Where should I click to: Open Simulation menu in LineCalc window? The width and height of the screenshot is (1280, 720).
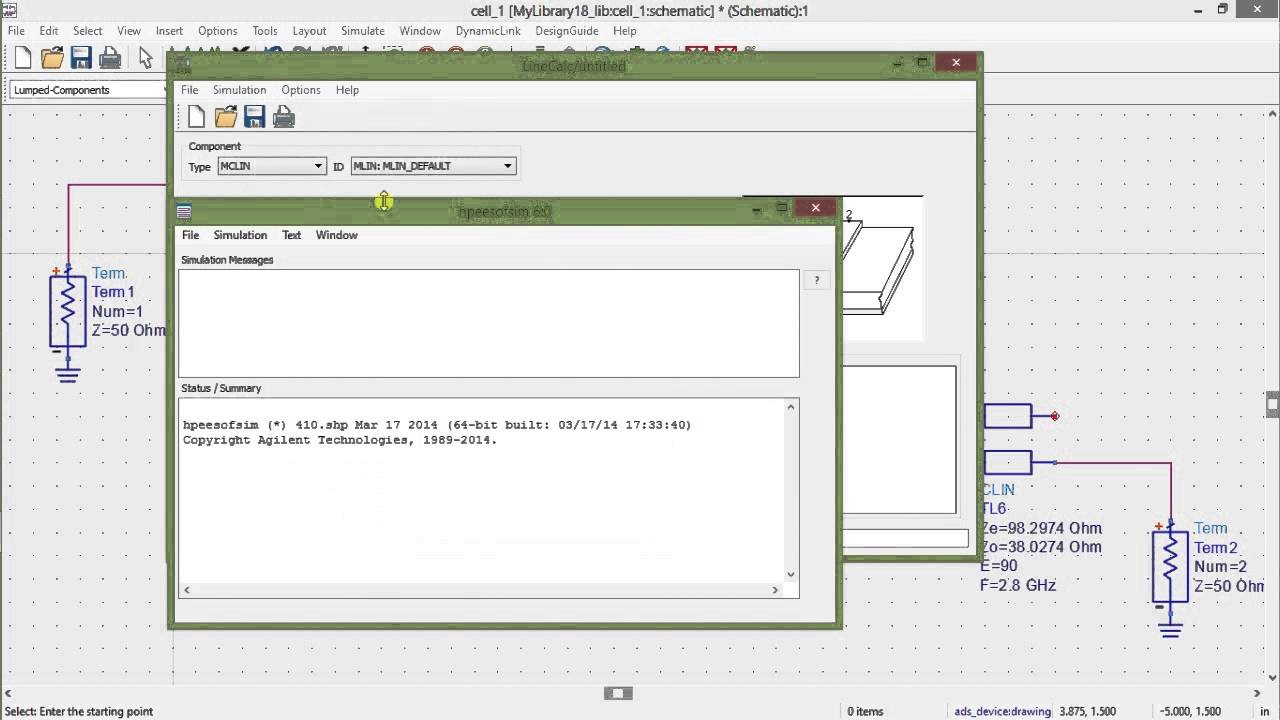(x=239, y=90)
